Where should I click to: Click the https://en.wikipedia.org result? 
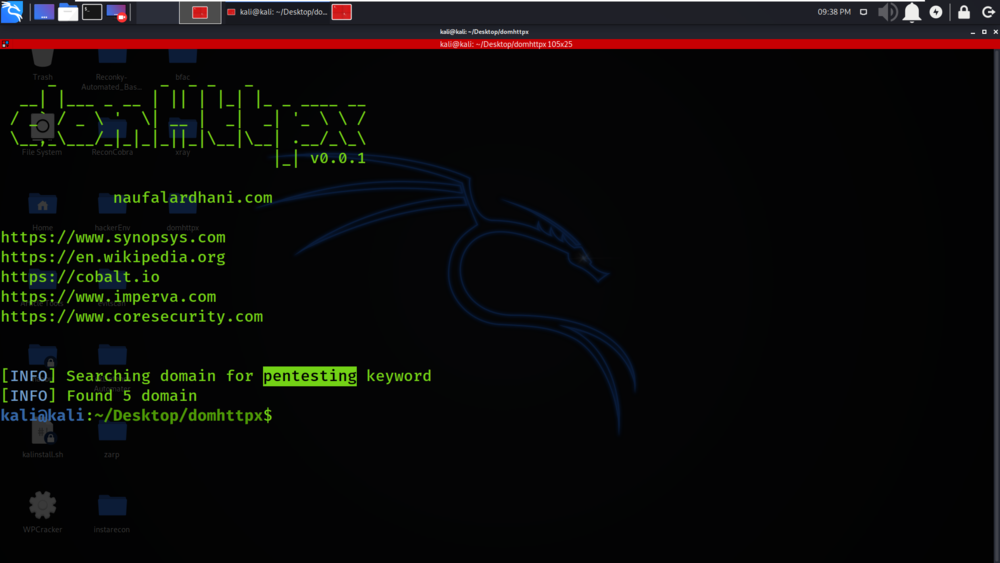[x=113, y=257]
